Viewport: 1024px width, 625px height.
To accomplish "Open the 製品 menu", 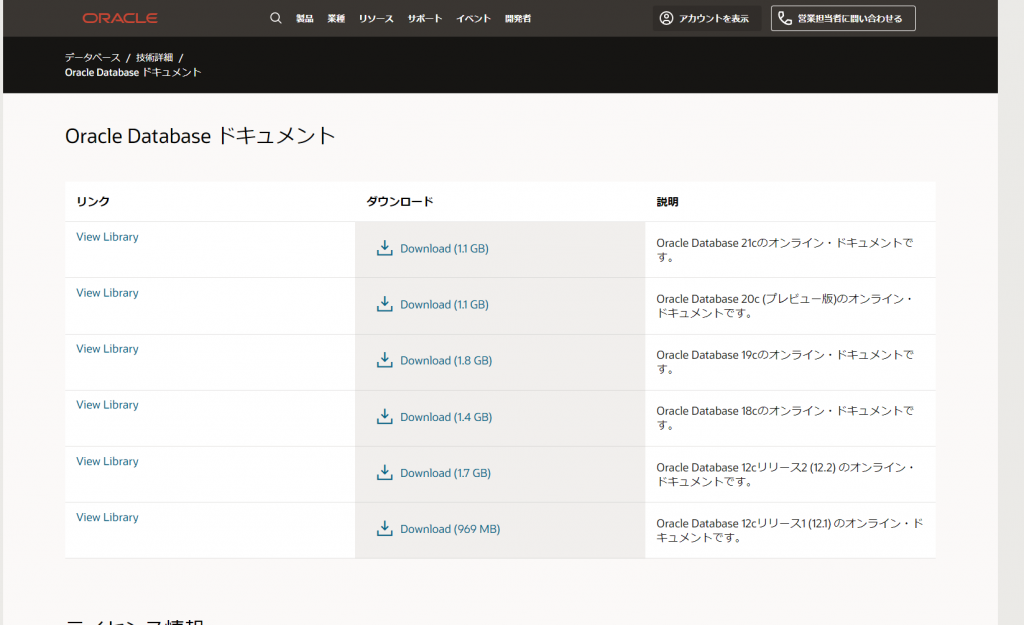I will point(305,19).
